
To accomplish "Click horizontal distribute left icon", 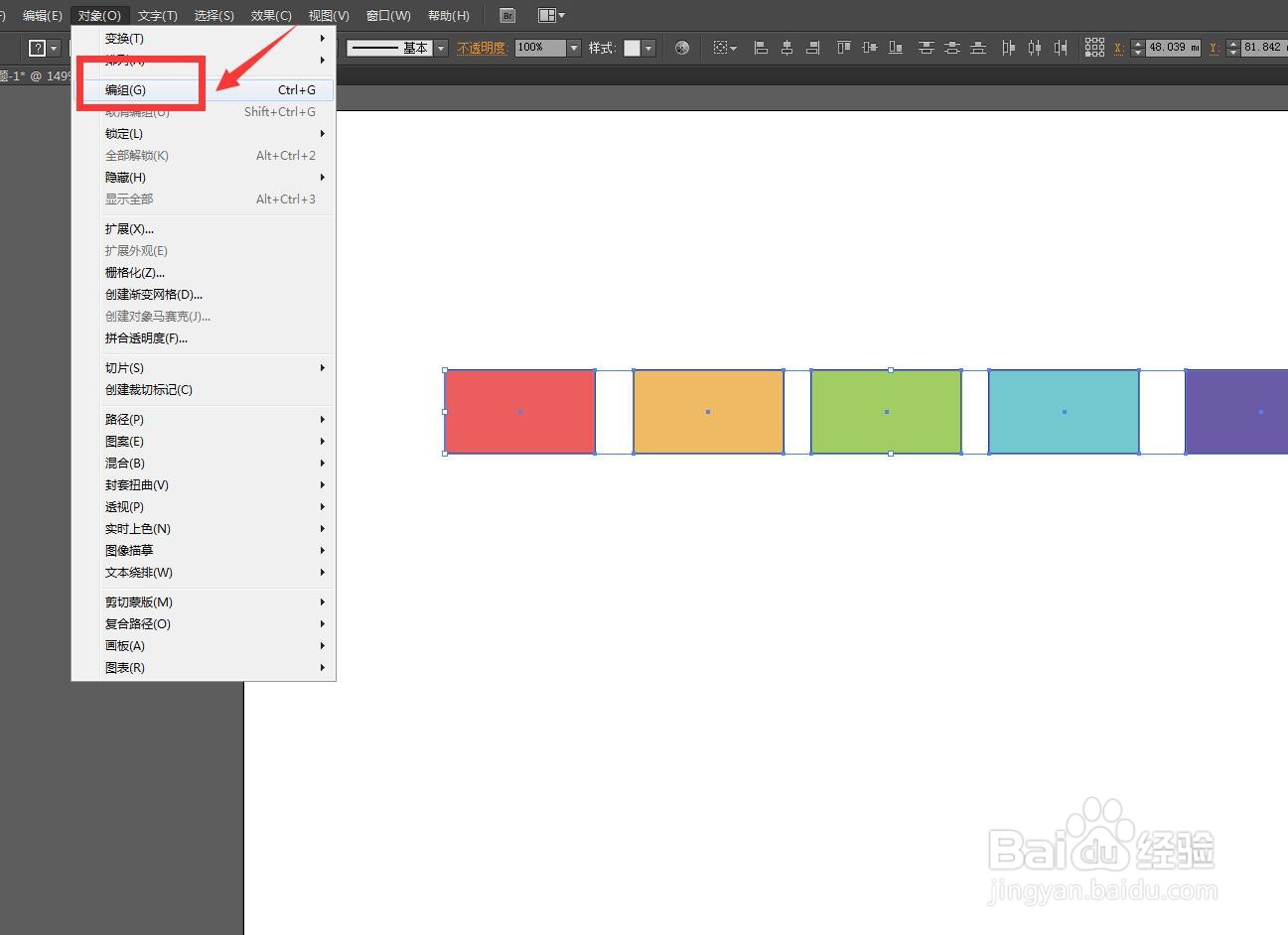I will click(x=1009, y=48).
